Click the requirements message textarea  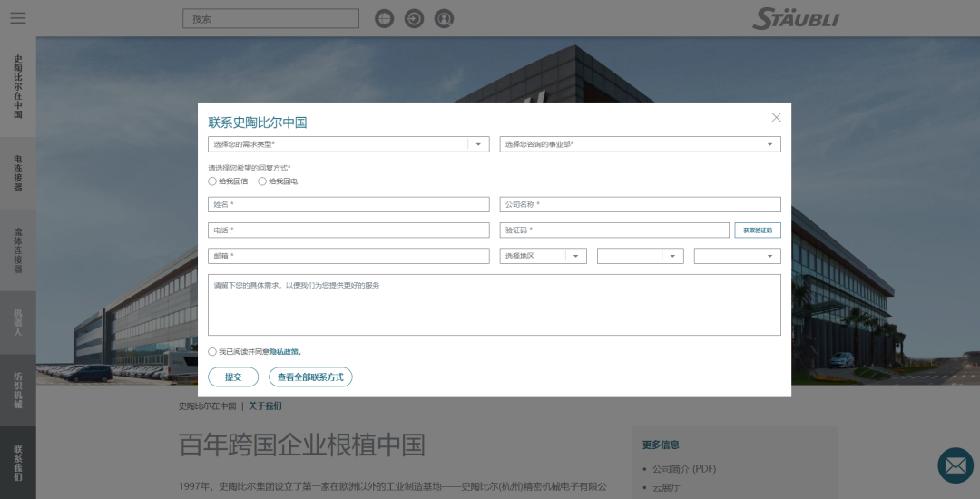pos(494,305)
